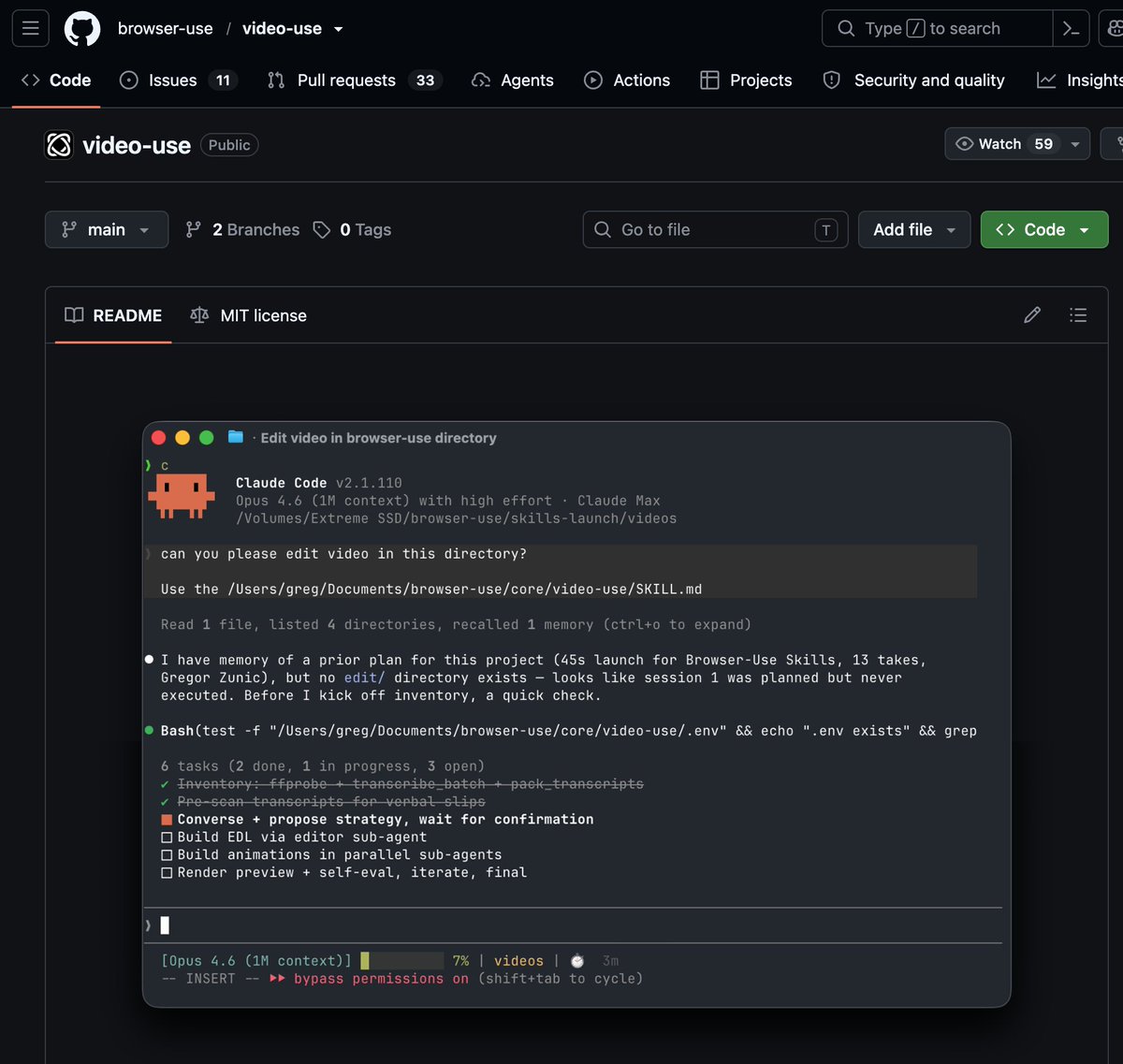Click the checkmark on Pre-scan transcripts task
The image size is (1123, 1064).
point(166,801)
